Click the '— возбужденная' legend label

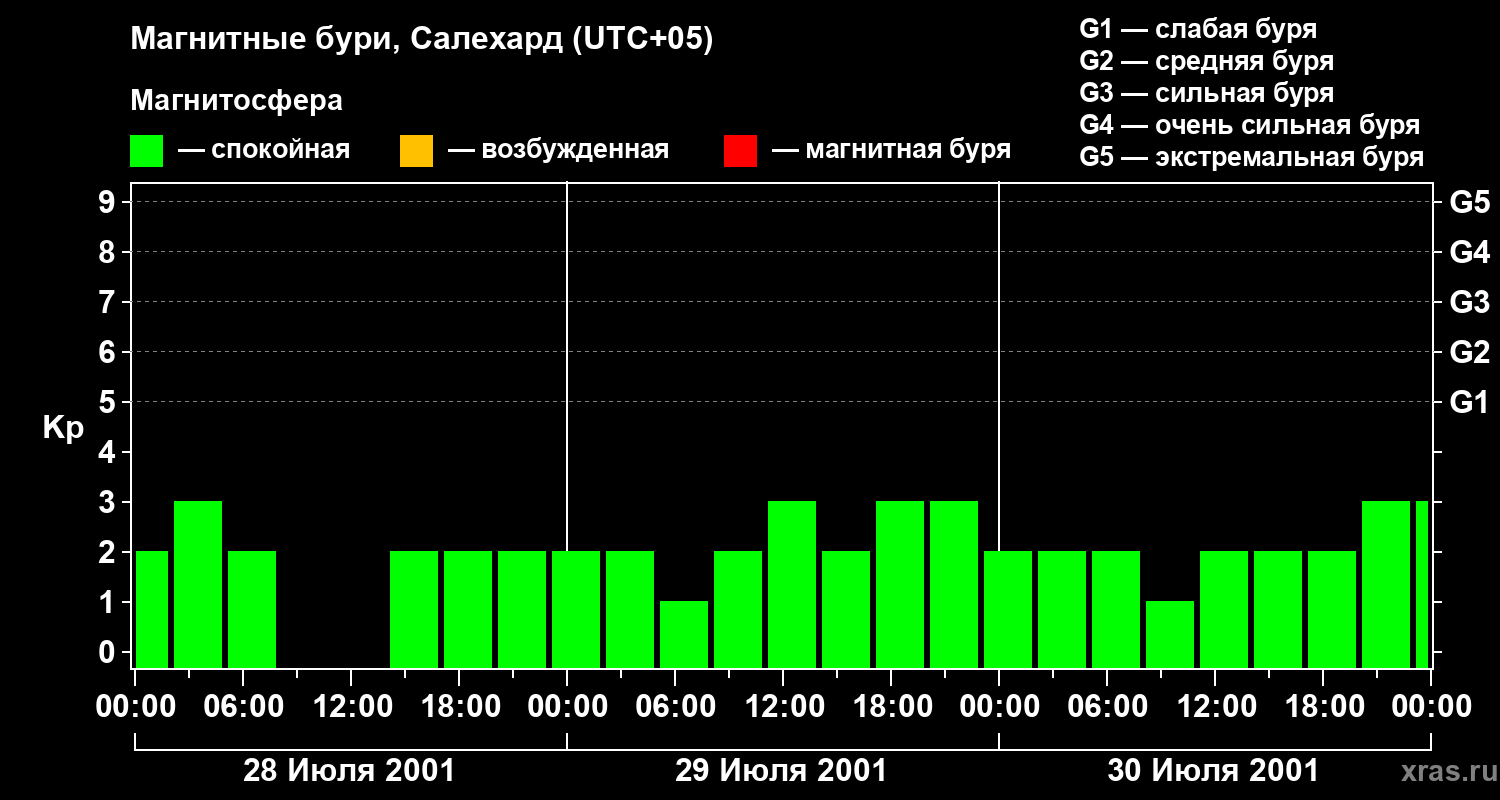pos(558,150)
